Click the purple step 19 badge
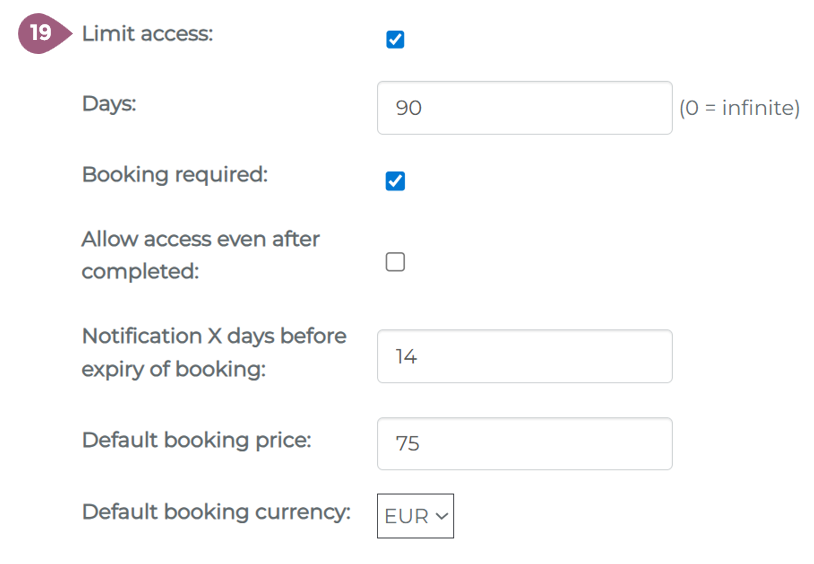This screenshot has width=814, height=564. (x=42, y=33)
